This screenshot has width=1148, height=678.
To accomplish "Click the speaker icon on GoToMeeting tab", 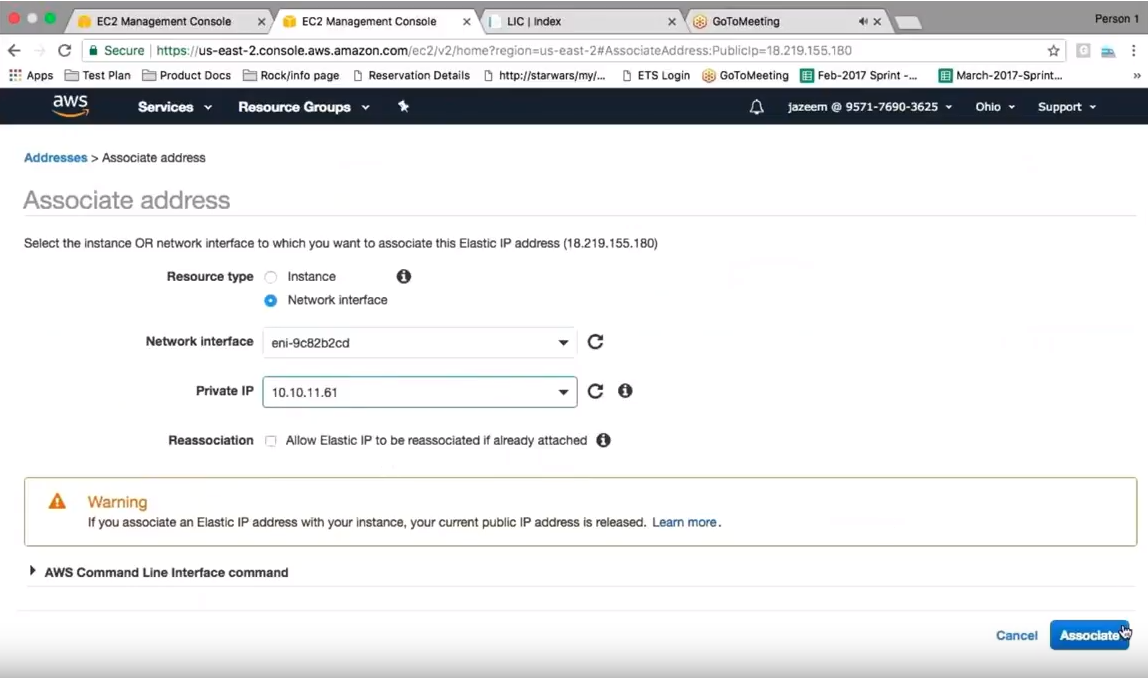I will click(862, 21).
